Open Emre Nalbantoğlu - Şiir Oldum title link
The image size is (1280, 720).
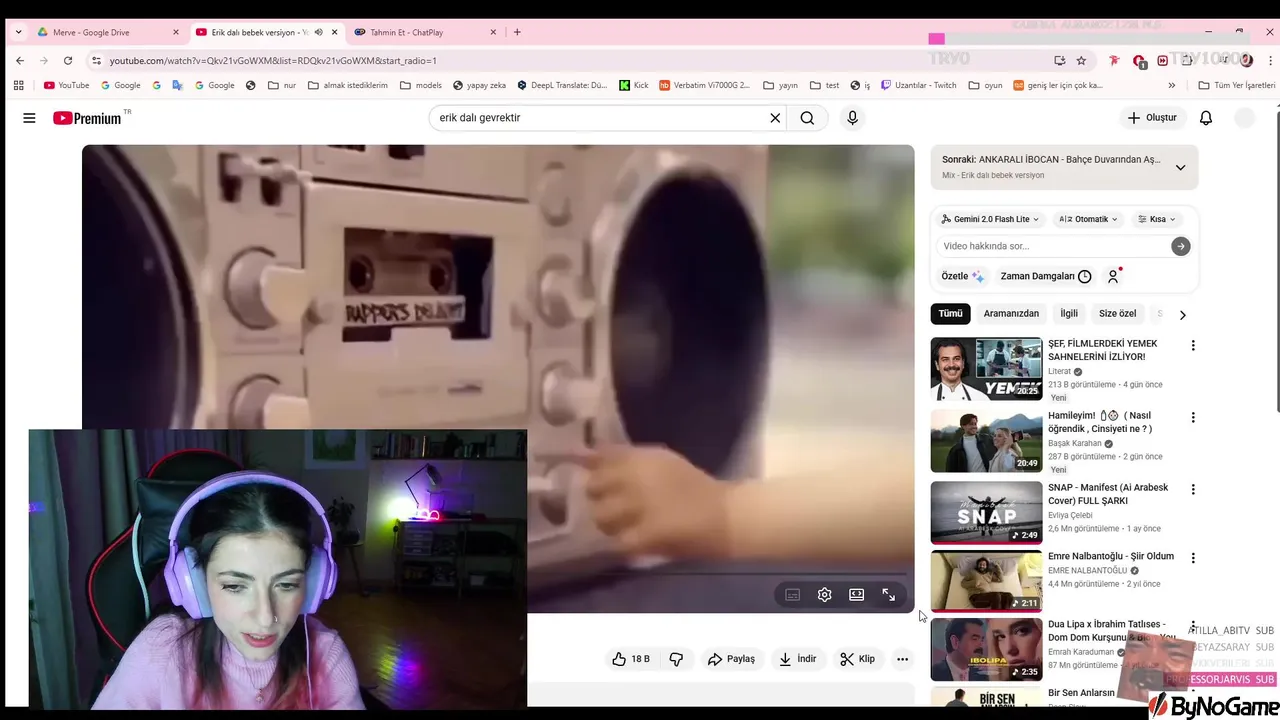click(1111, 556)
